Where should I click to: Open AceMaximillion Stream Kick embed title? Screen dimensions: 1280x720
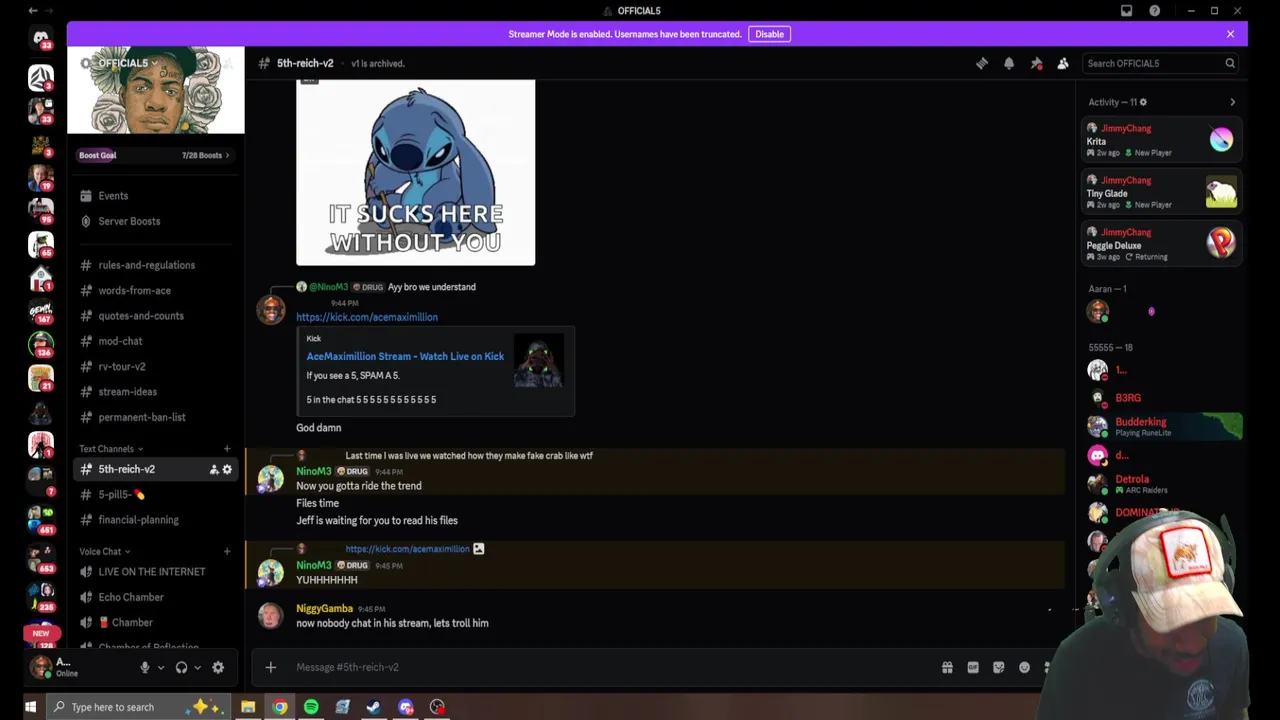[x=405, y=356]
